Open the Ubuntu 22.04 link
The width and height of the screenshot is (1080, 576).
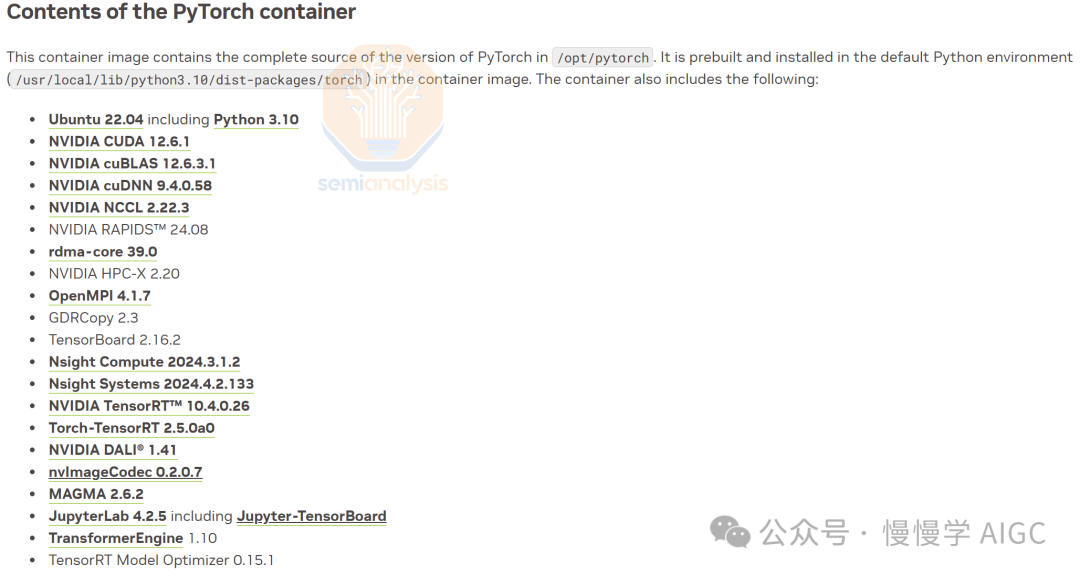click(96, 119)
